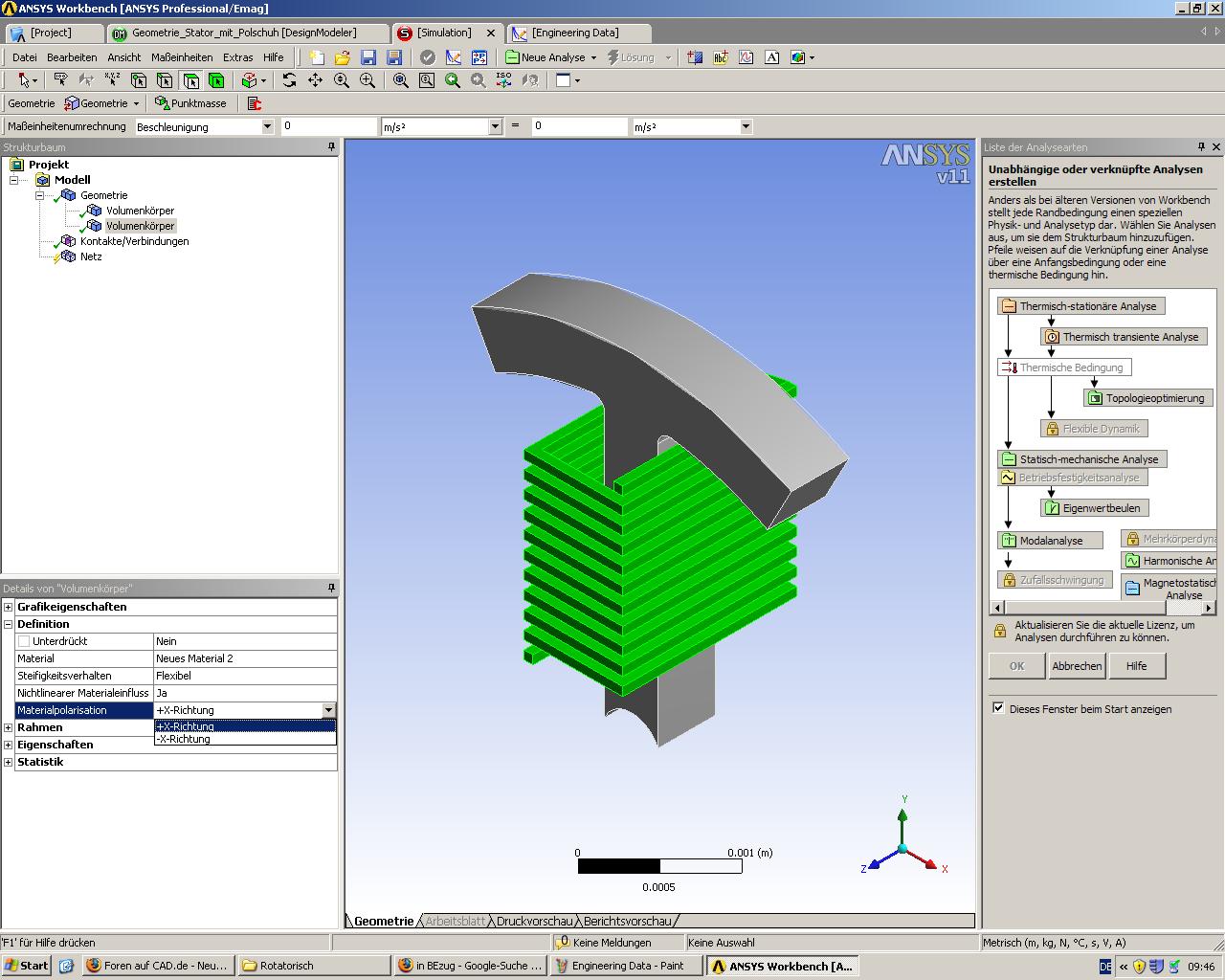Click the section plane icon
Image resolution: width=1225 pixels, height=980 pixels.
[x=695, y=57]
